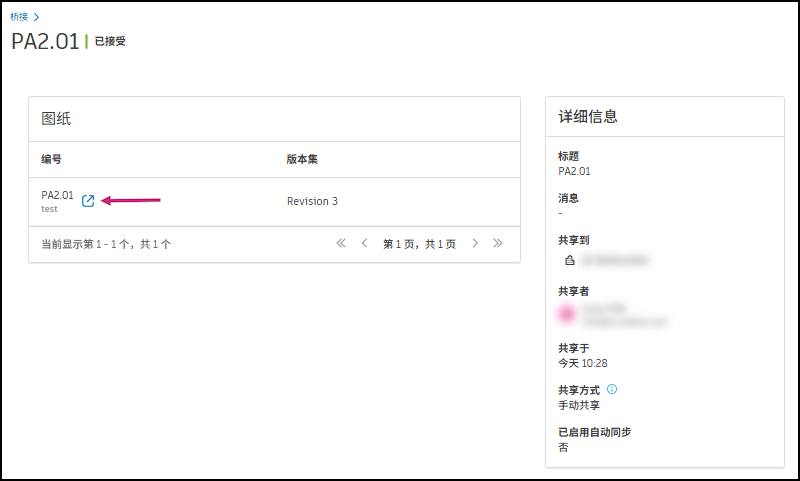Click the 第 1 页，共 1 页 page indicator
Screen dimensions: 800x481
pos(419,244)
